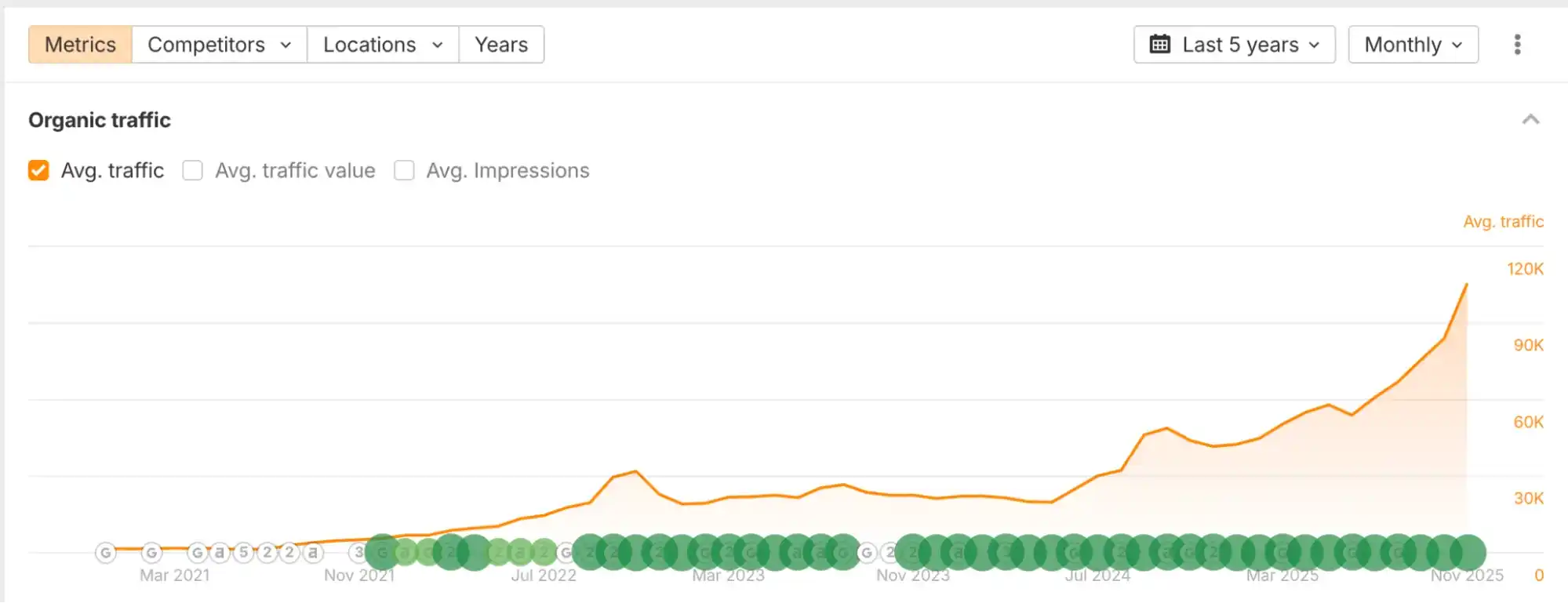The width and height of the screenshot is (1568, 603).
Task: Click the timeline marker labeled 5
Action: click(x=244, y=553)
